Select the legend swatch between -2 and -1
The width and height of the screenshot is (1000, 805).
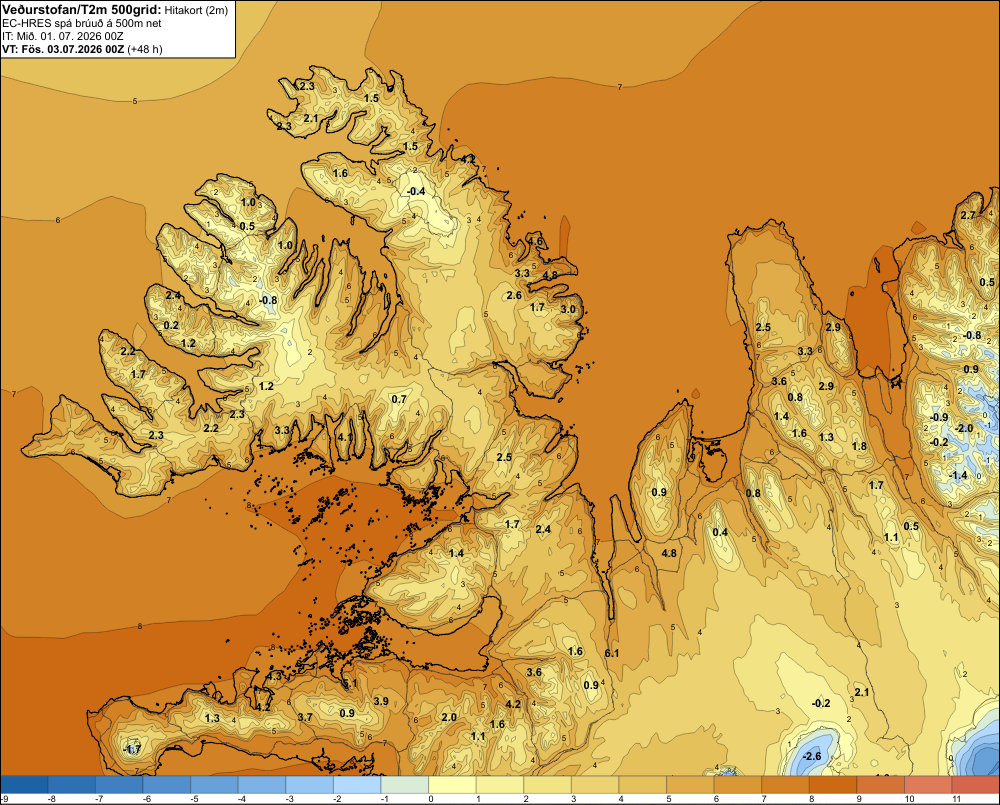click(x=357, y=785)
